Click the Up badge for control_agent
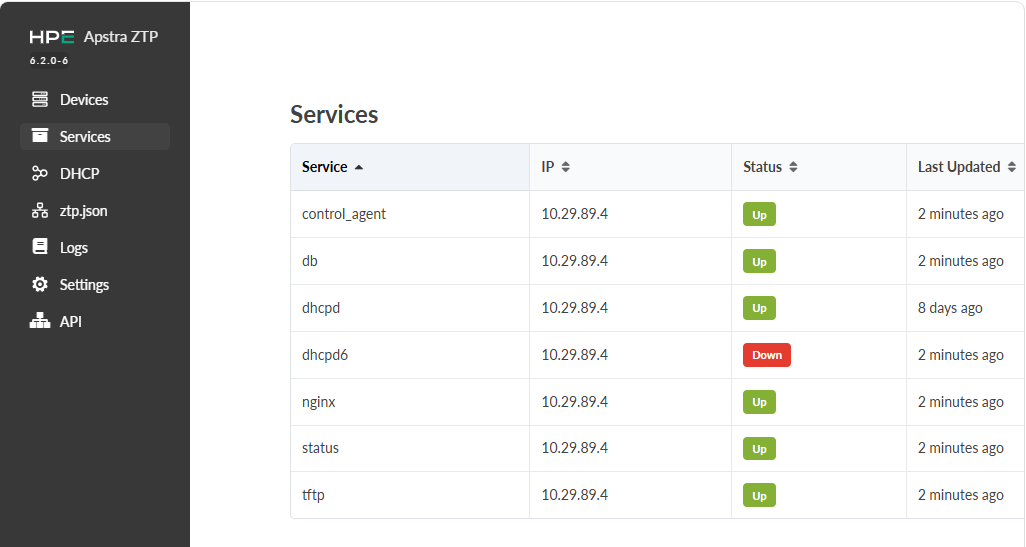This screenshot has height=547, width=1026. click(759, 215)
